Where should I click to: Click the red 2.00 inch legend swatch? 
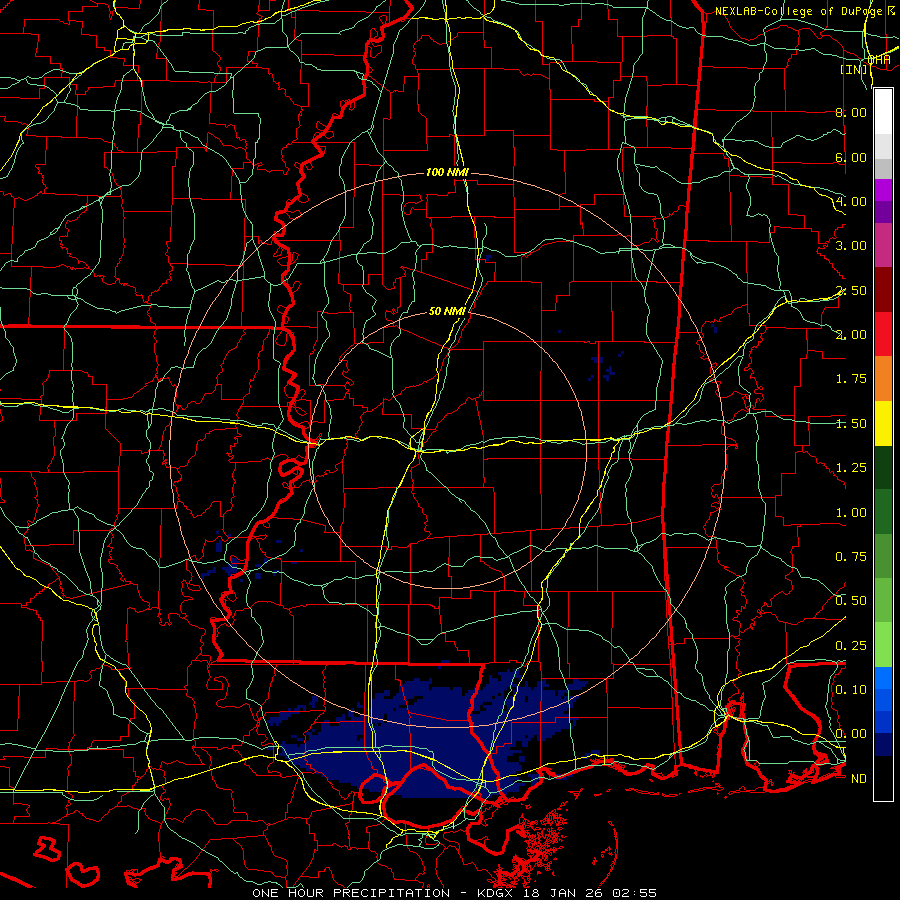click(883, 334)
